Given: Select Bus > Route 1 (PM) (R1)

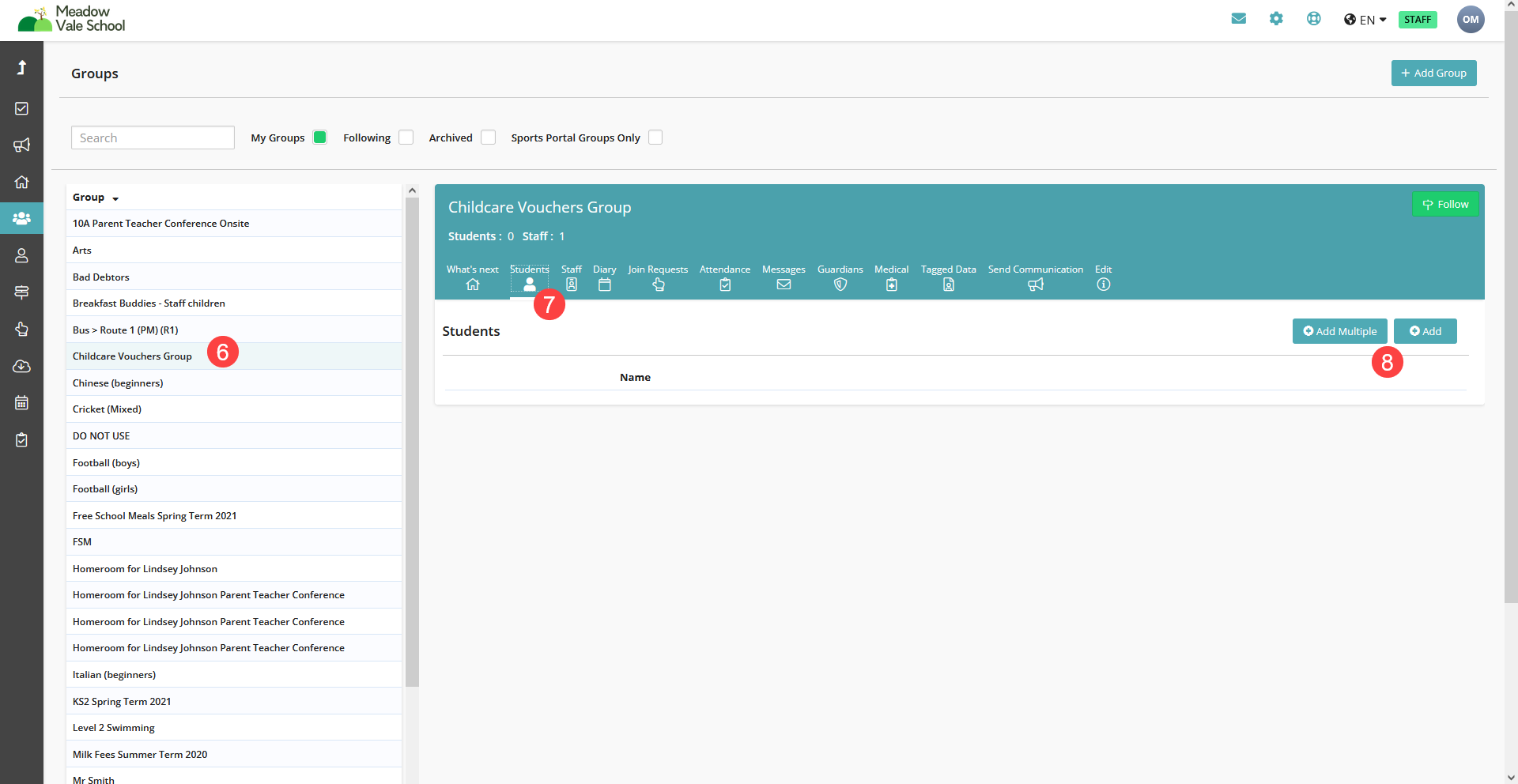Looking at the screenshot, I should pyautogui.click(x=234, y=330).
